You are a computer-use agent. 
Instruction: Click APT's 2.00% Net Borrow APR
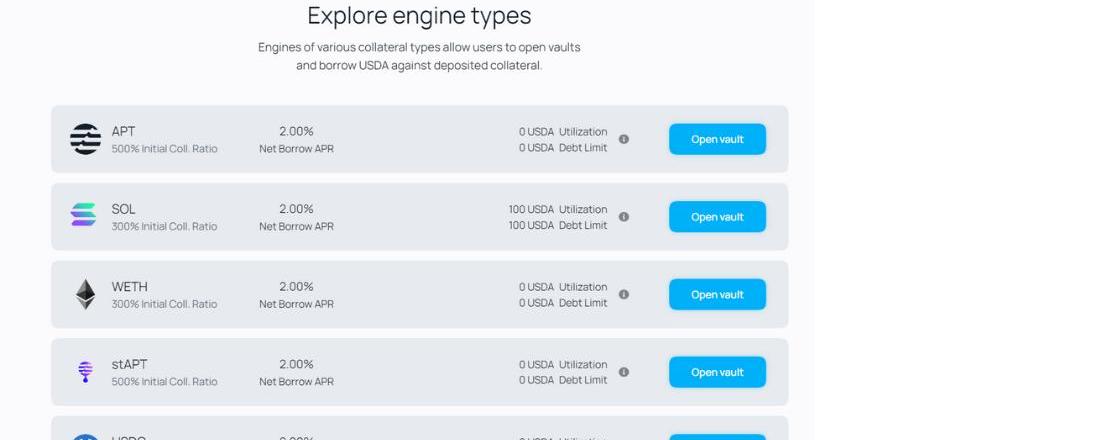point(296,131)
